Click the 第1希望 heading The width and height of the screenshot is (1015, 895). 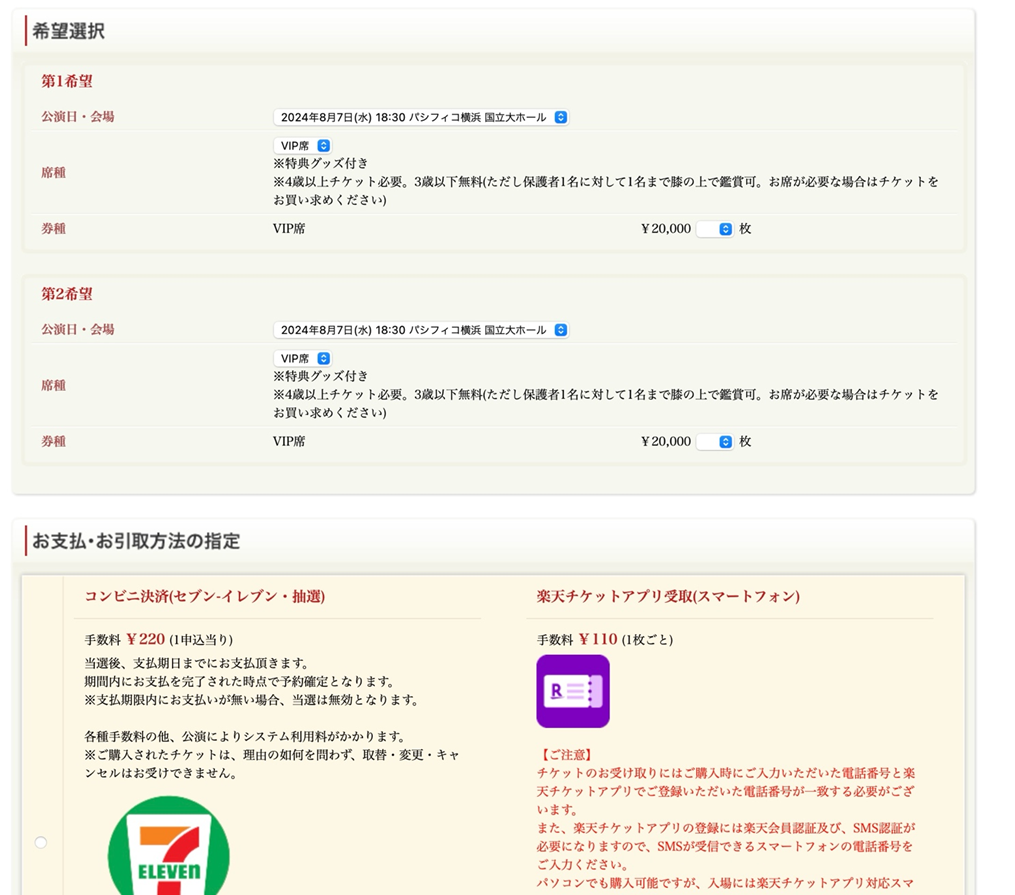click(x=67, y=81)
